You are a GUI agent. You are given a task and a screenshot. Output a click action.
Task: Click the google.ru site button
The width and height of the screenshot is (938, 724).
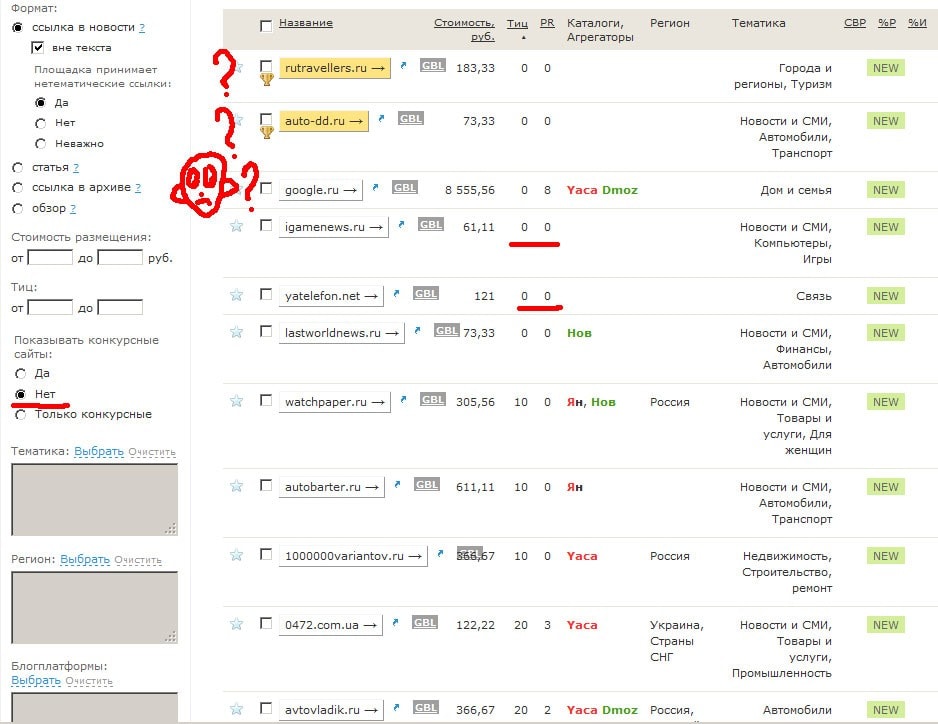click(x=321, y=190)
